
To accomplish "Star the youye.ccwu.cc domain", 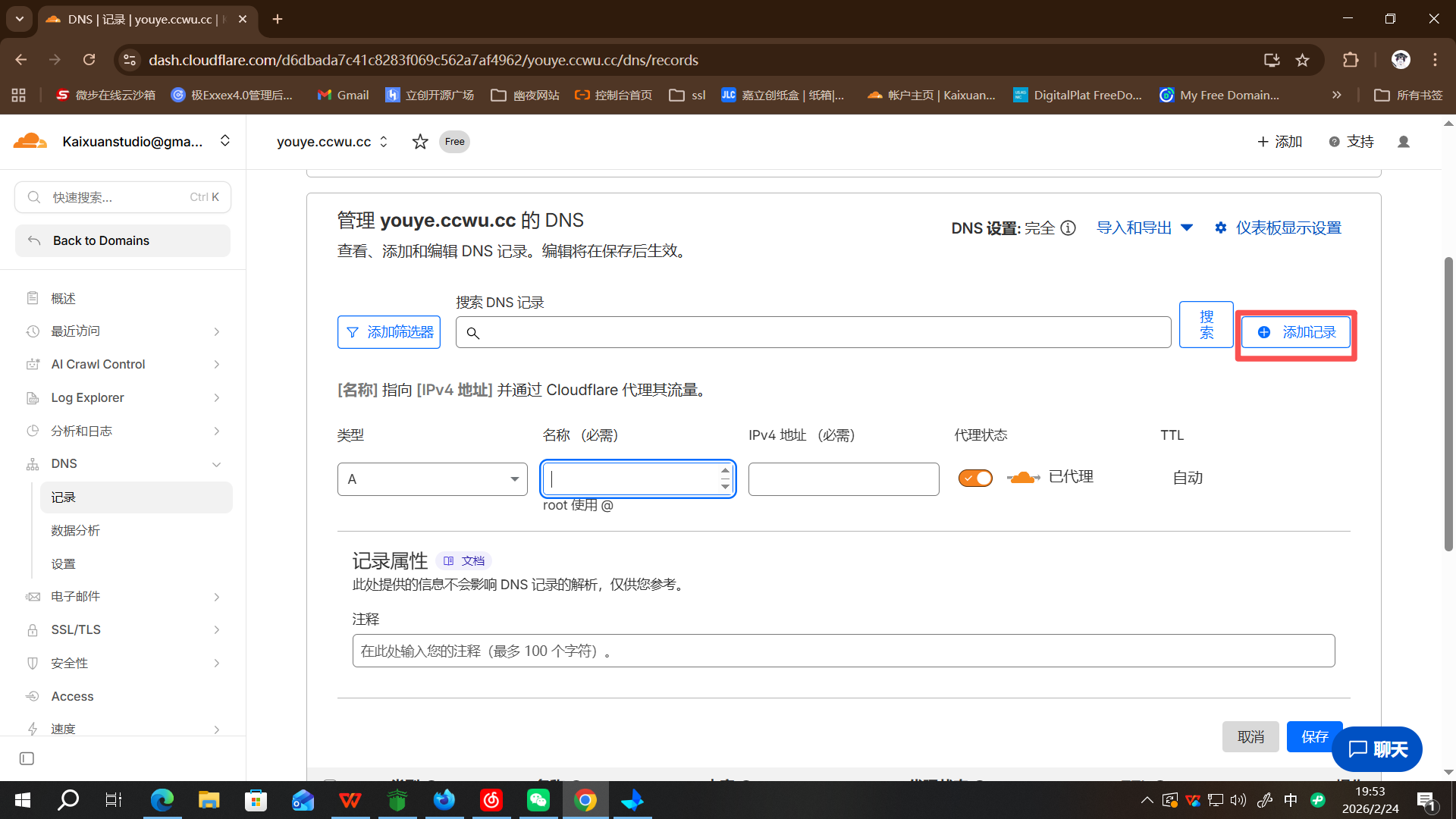I will [420, 142].
